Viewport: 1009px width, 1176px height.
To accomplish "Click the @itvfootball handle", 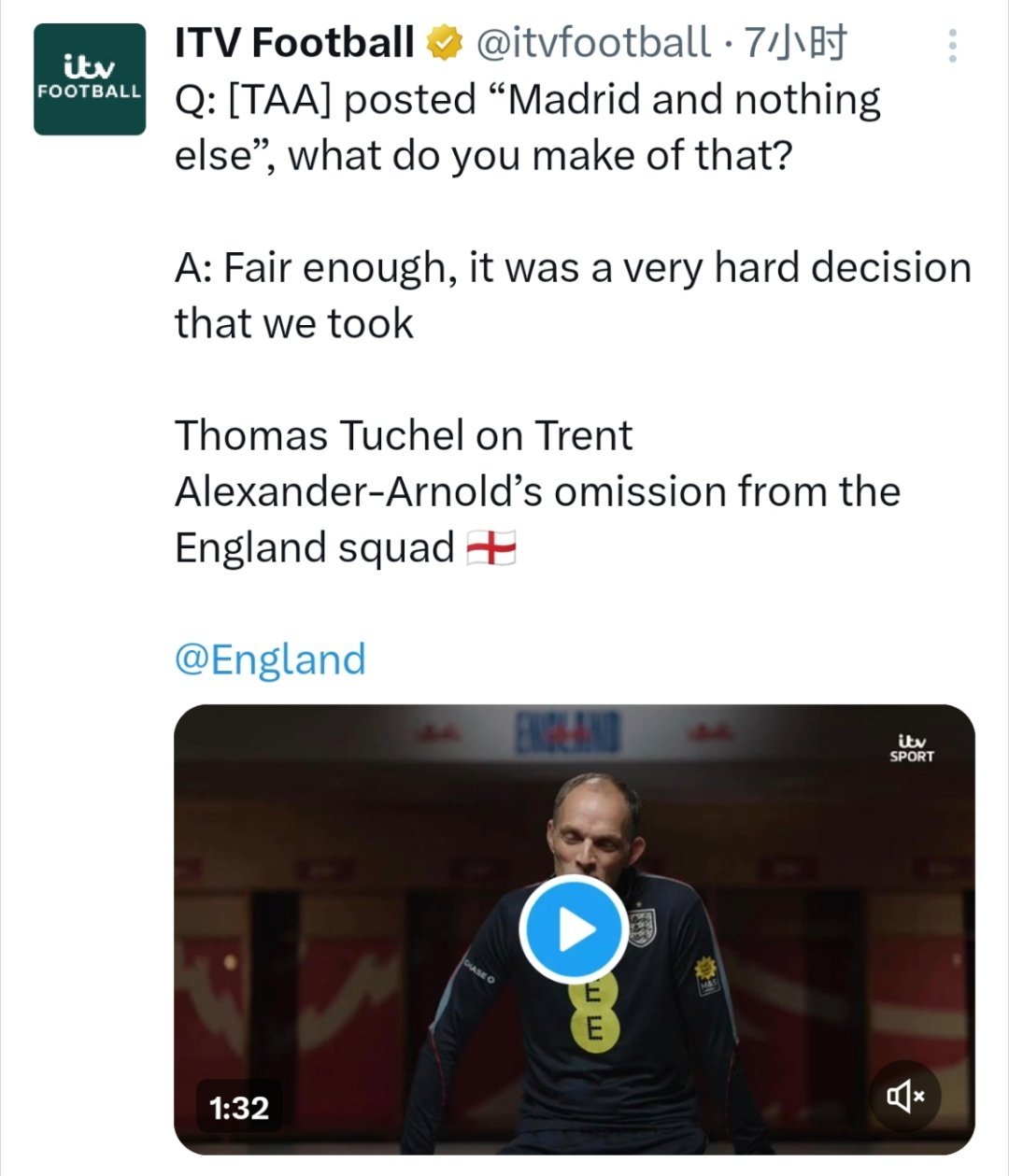I will click(x=592, y=43).
